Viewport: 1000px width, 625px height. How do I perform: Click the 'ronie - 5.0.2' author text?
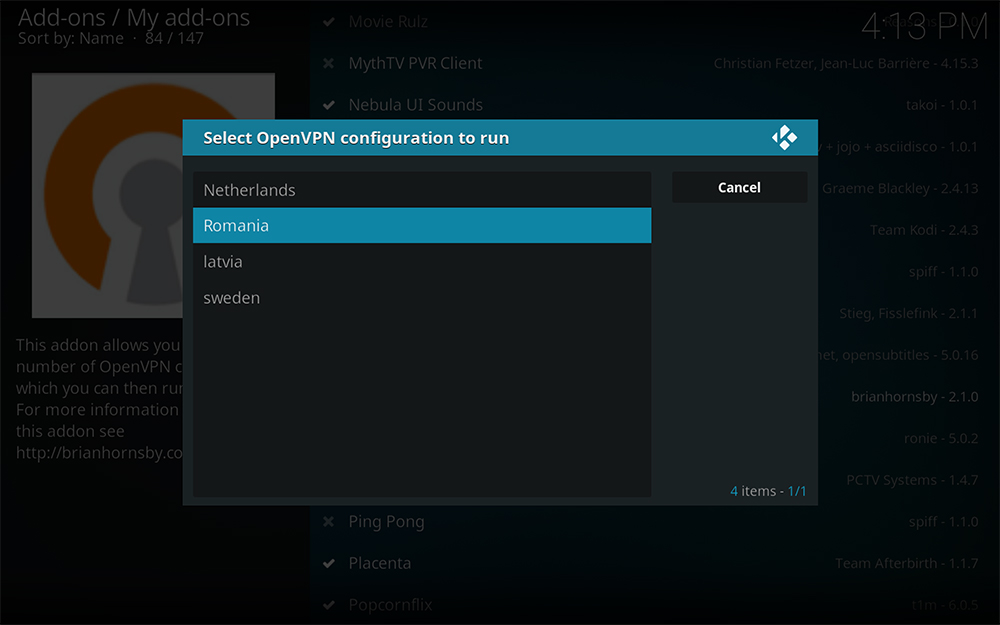point(941,438)
